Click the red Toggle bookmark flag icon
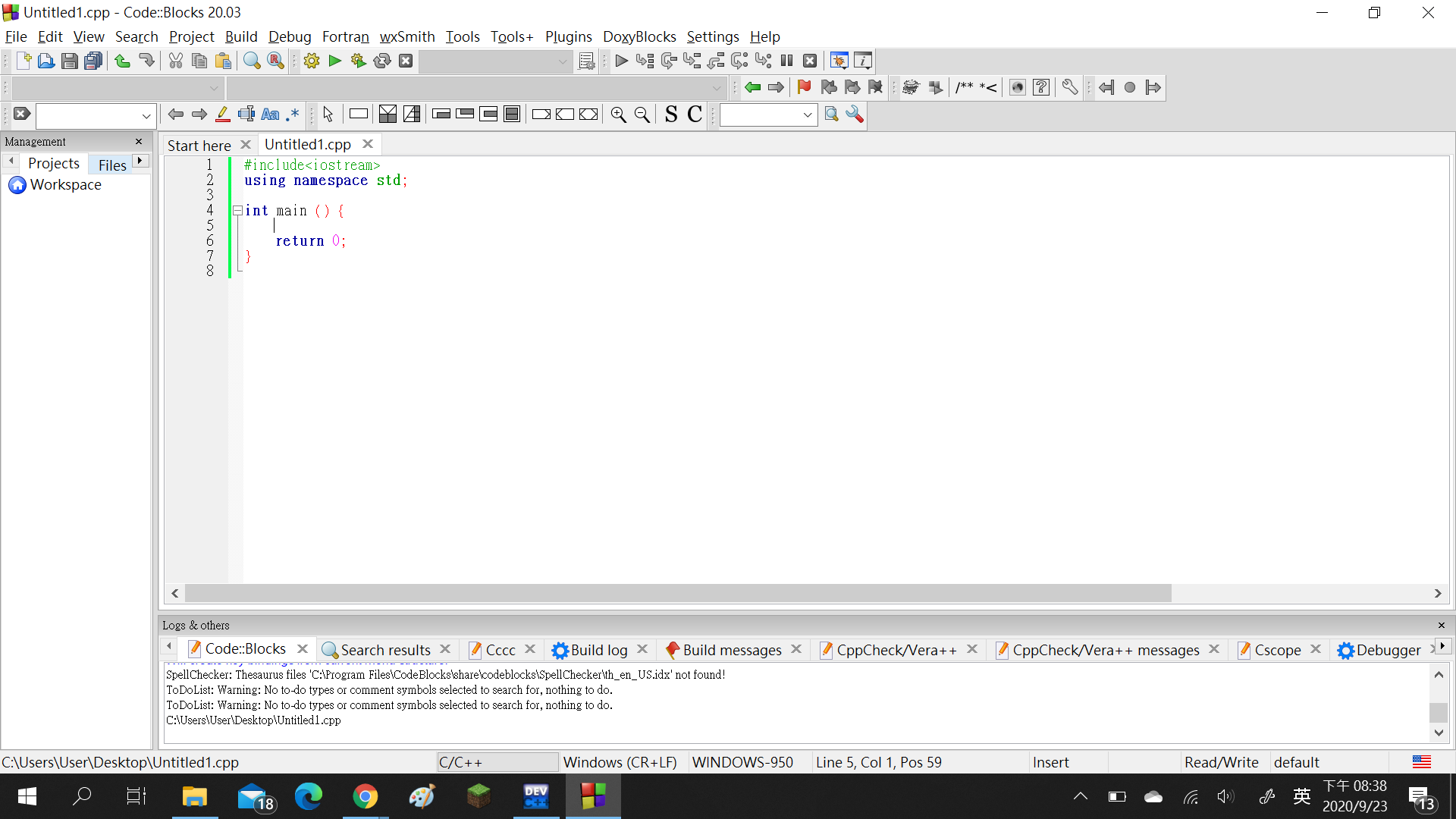 click(804, 87)
